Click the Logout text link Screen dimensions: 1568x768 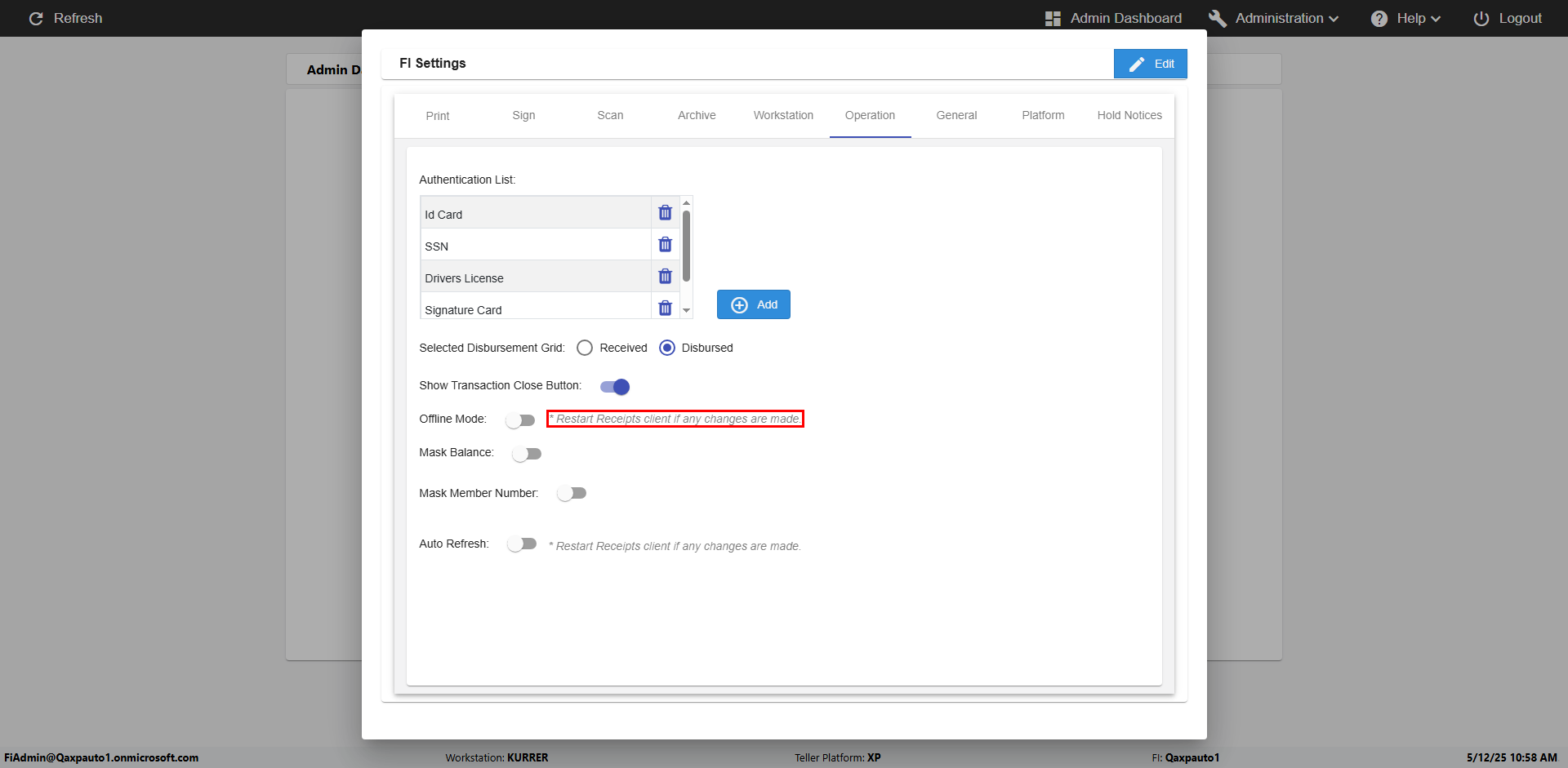click(x=1520, y=18)
